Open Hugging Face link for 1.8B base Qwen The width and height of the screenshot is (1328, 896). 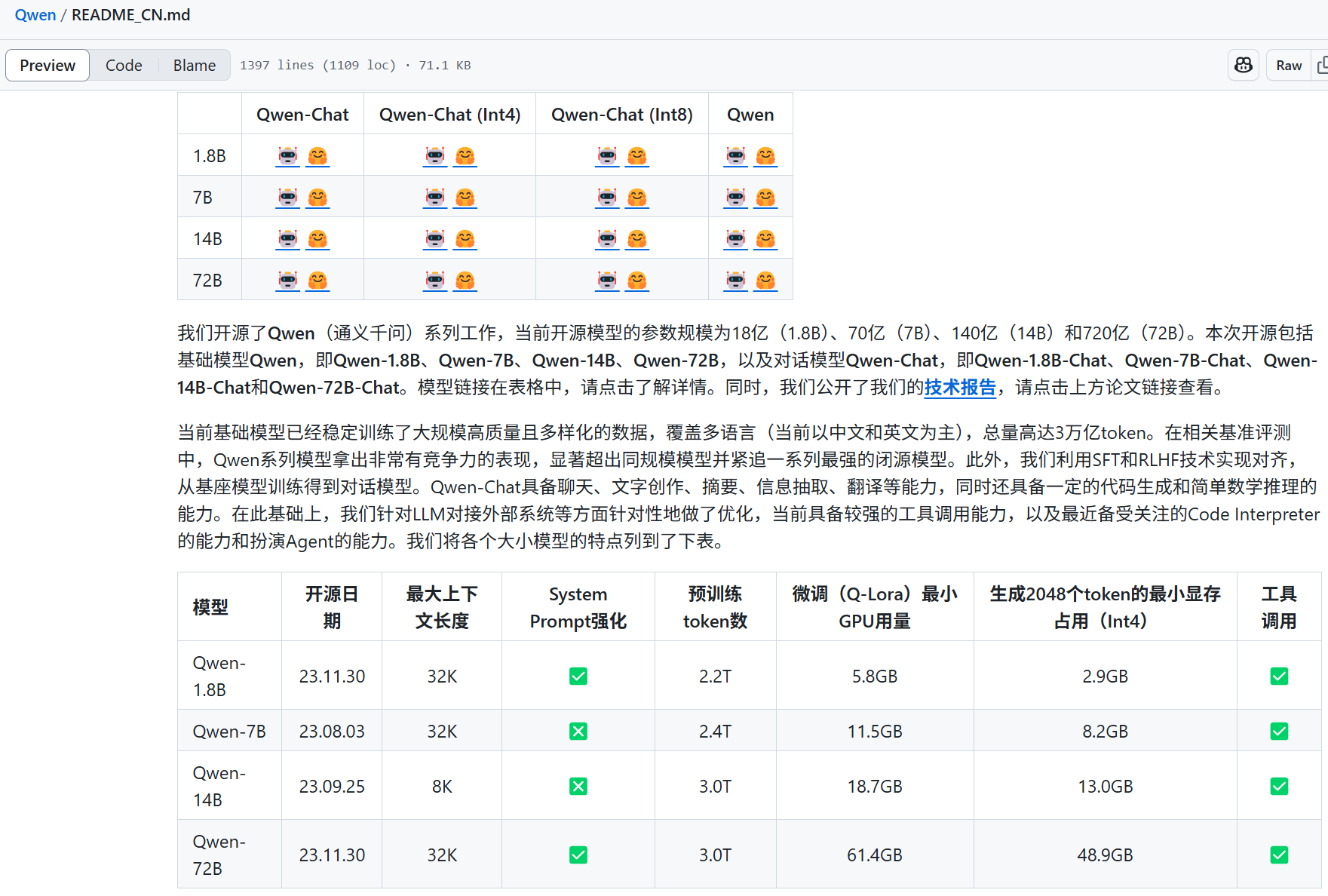[x=765, y=156]
